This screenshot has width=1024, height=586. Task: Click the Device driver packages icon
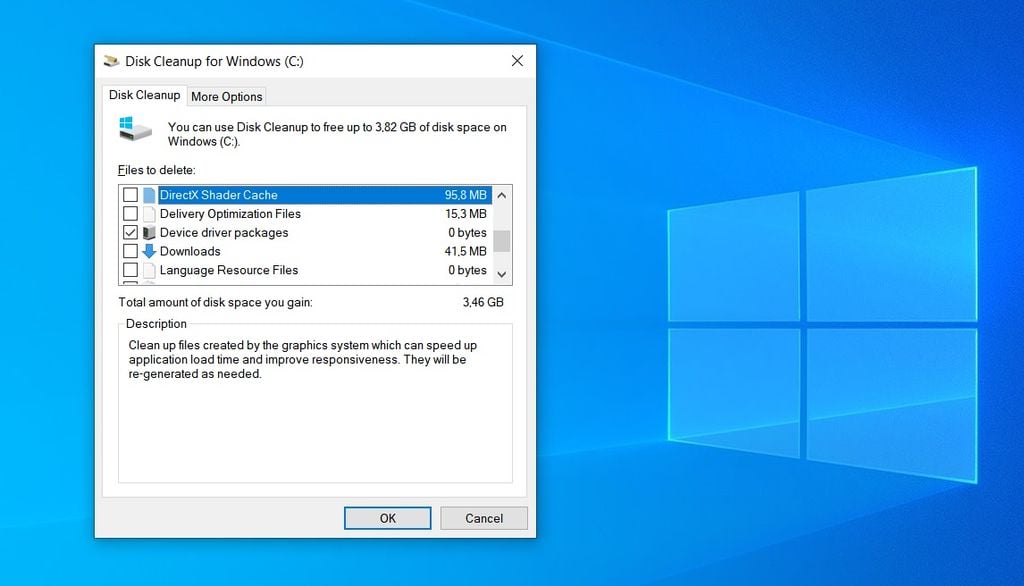(x=149, y=233)
